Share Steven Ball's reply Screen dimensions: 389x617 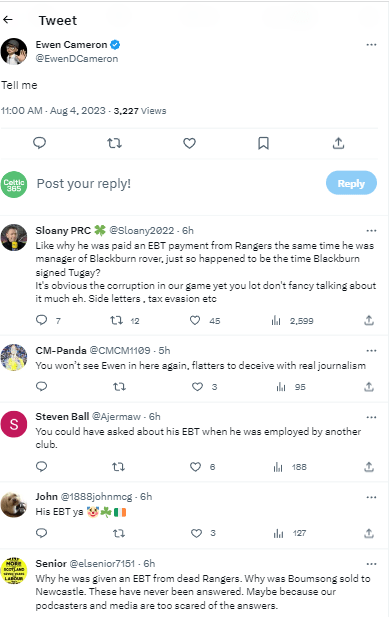click(x=369, y=467)
